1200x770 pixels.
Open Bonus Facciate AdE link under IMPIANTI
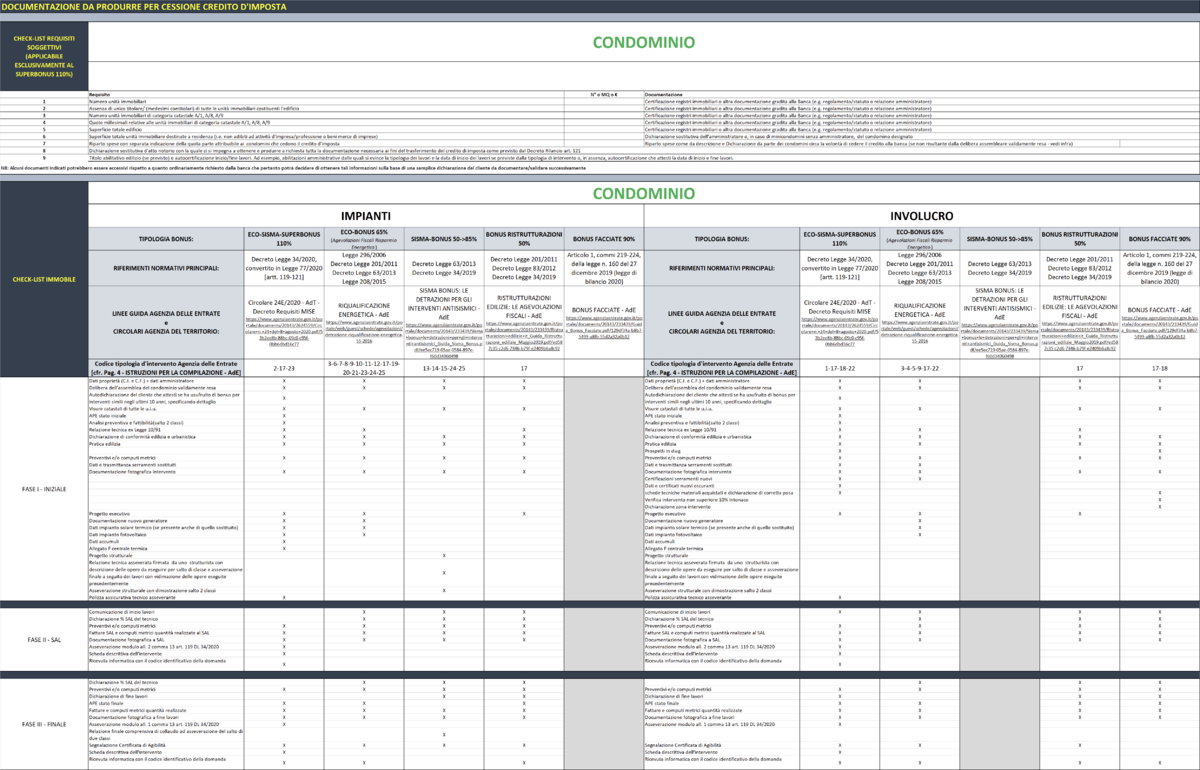603,329
